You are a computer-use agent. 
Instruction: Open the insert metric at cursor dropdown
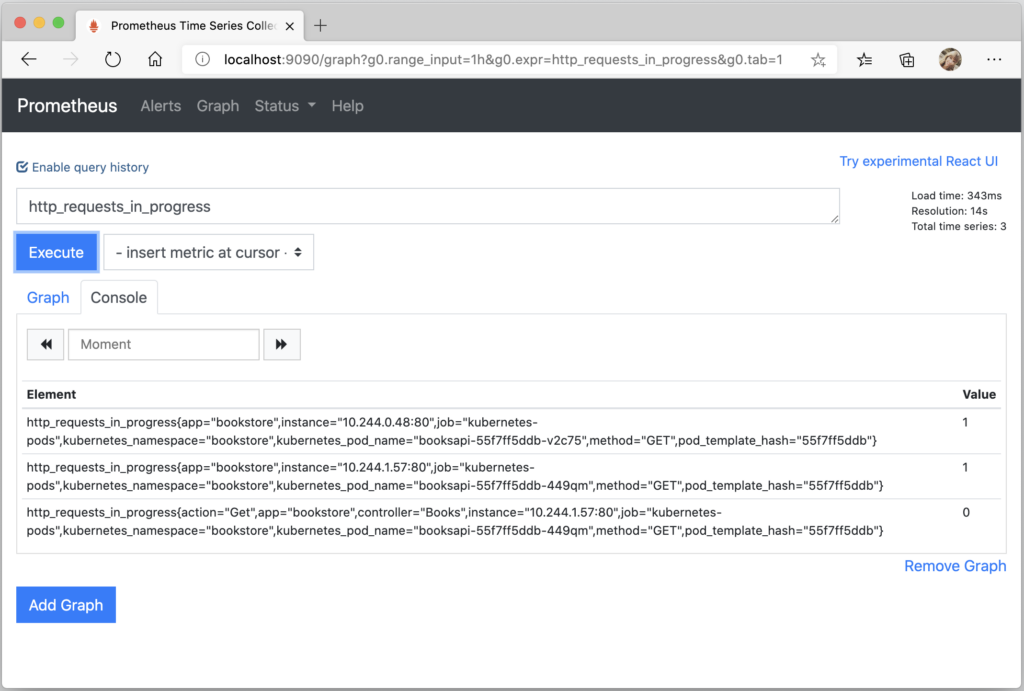pos(208,252)
